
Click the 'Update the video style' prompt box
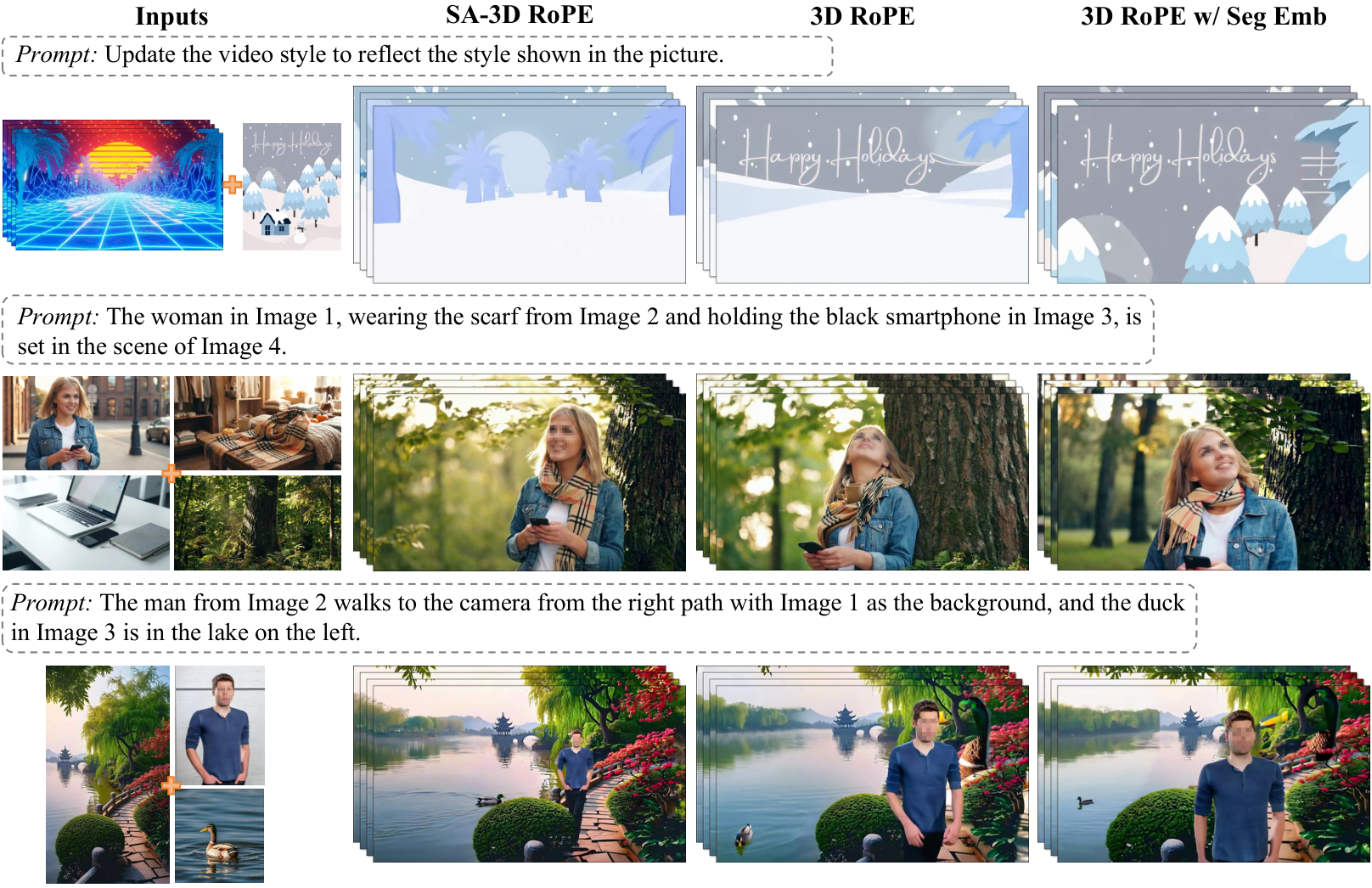[x=418, y=55]
